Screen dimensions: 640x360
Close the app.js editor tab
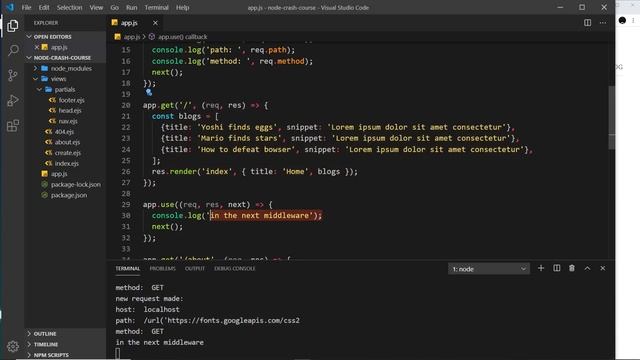click(155, 23)
